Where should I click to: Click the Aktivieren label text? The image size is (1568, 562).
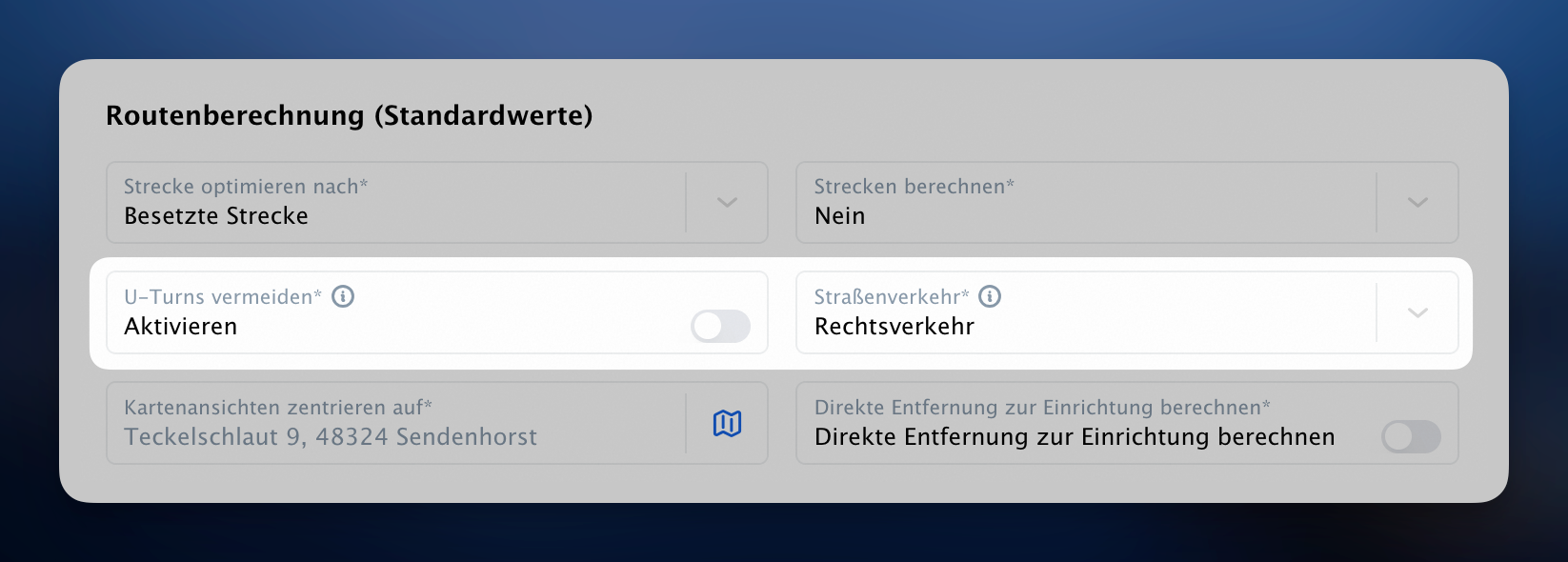tap(181, 327)
